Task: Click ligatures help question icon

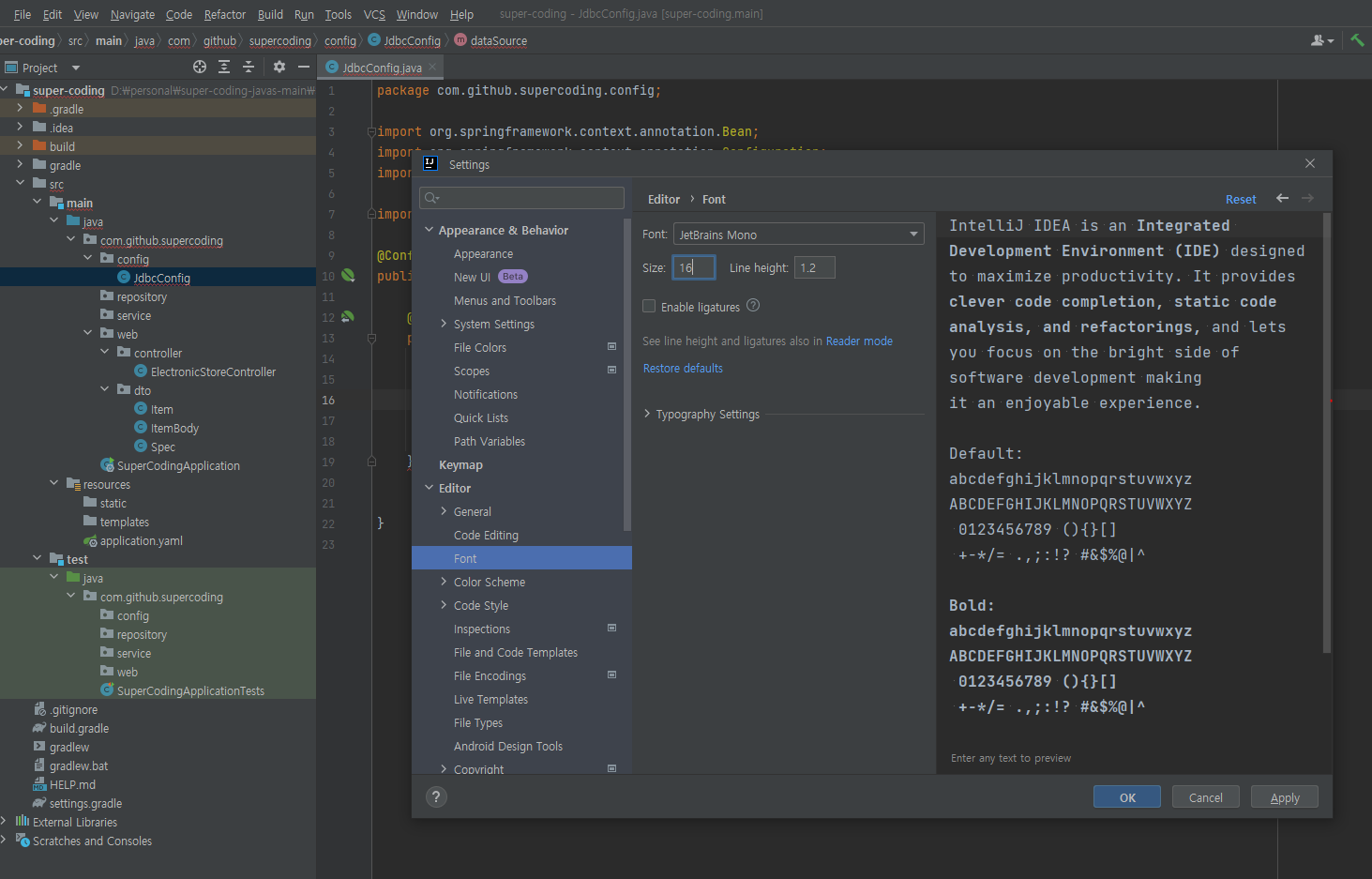Action: (753, 306)
